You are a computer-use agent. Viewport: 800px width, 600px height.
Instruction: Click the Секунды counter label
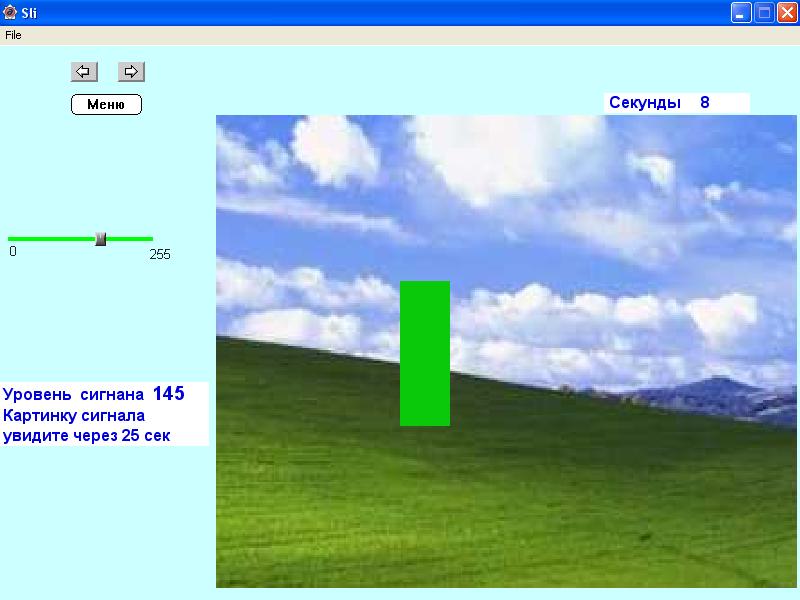point(645,103)
